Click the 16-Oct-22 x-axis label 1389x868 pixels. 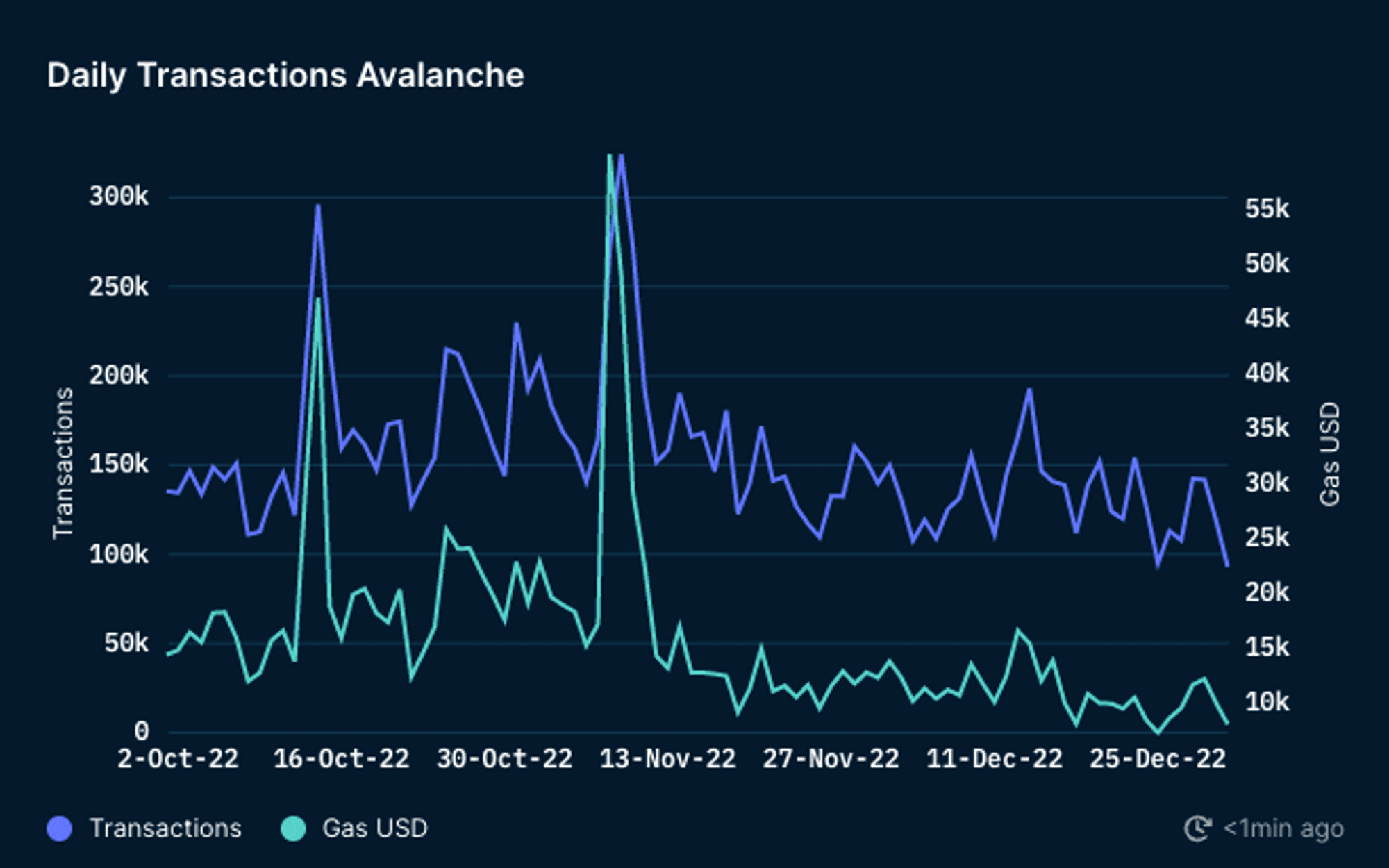[x=341, y=759]
